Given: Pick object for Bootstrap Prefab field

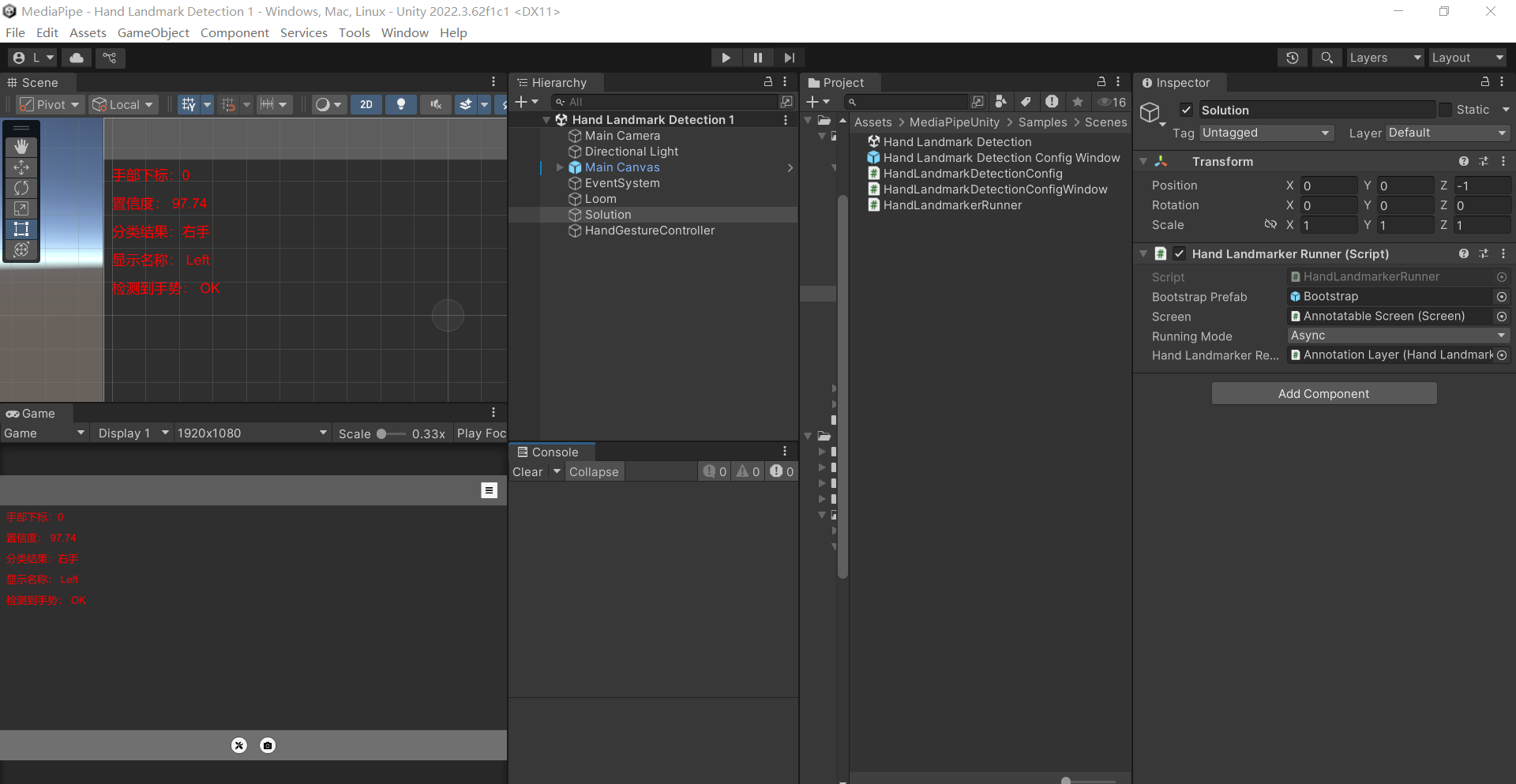Looking at the screenshot, I should pos(1502,297).
